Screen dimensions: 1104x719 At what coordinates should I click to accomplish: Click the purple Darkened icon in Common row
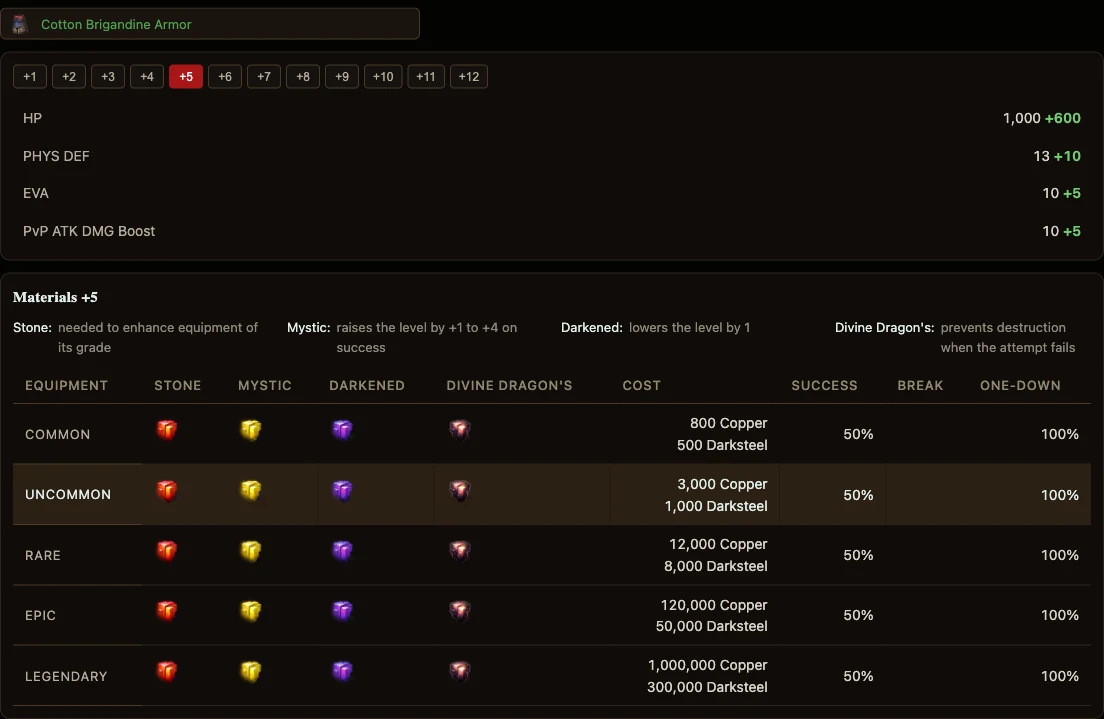click(x=342, y=429)
